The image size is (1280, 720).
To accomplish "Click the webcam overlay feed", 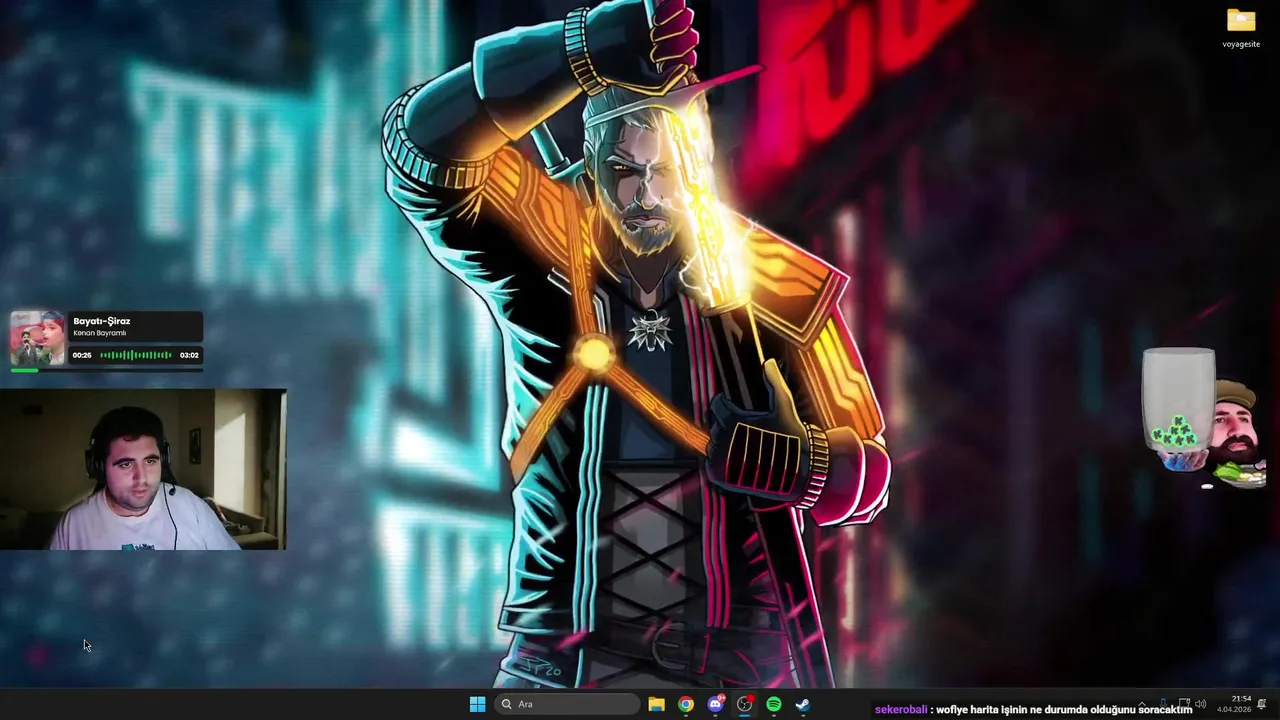I will (143, 470).
